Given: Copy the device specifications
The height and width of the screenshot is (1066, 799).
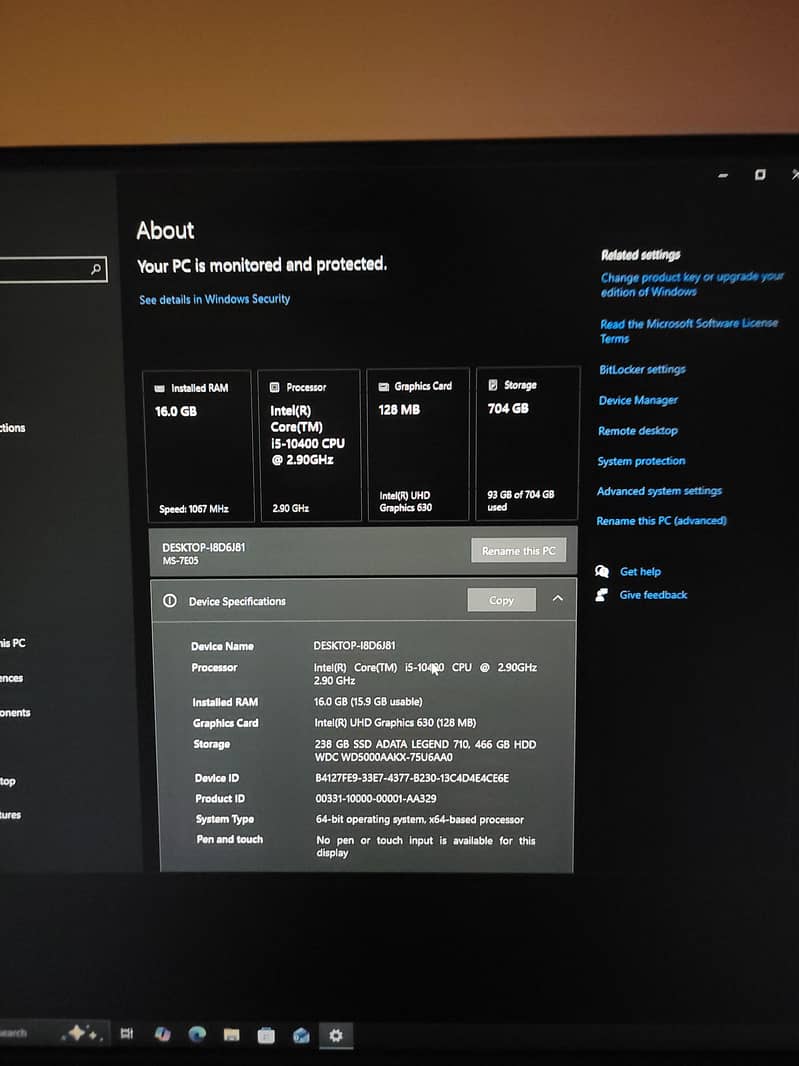Looking at the screenshot, I should coord(501,600).
